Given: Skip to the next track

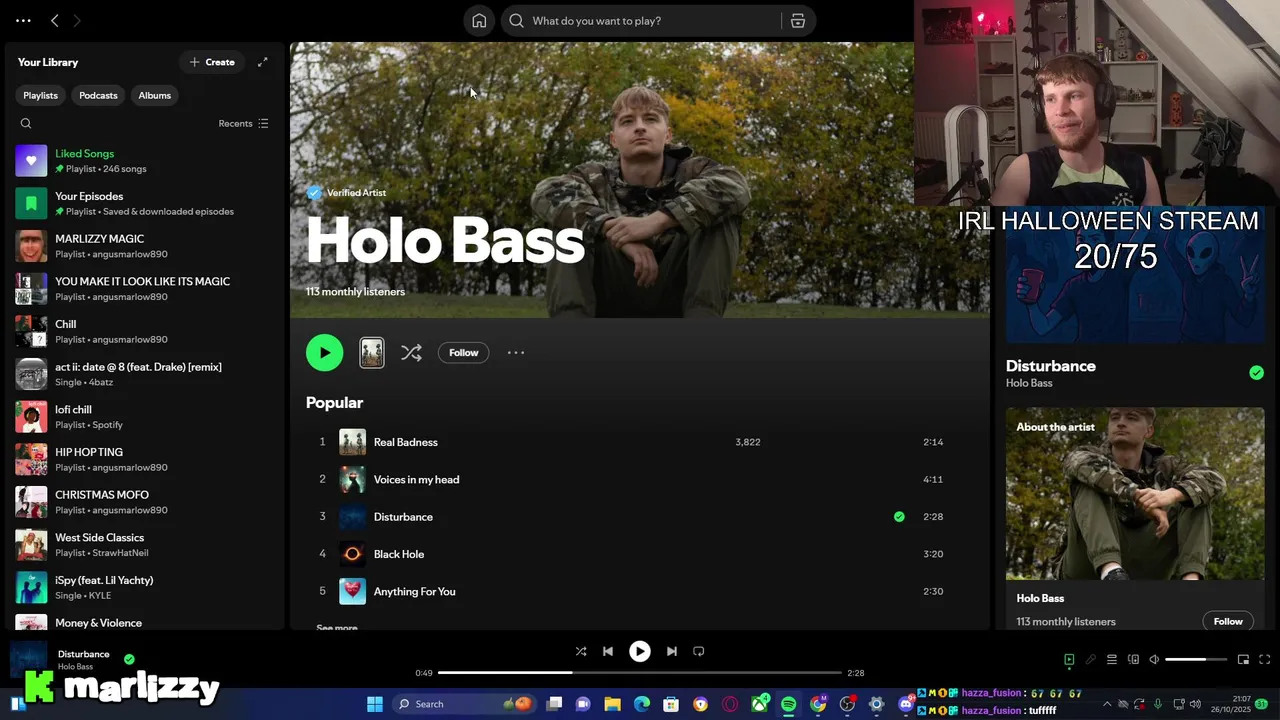Looking at the screenshot, I should (671, 651).
